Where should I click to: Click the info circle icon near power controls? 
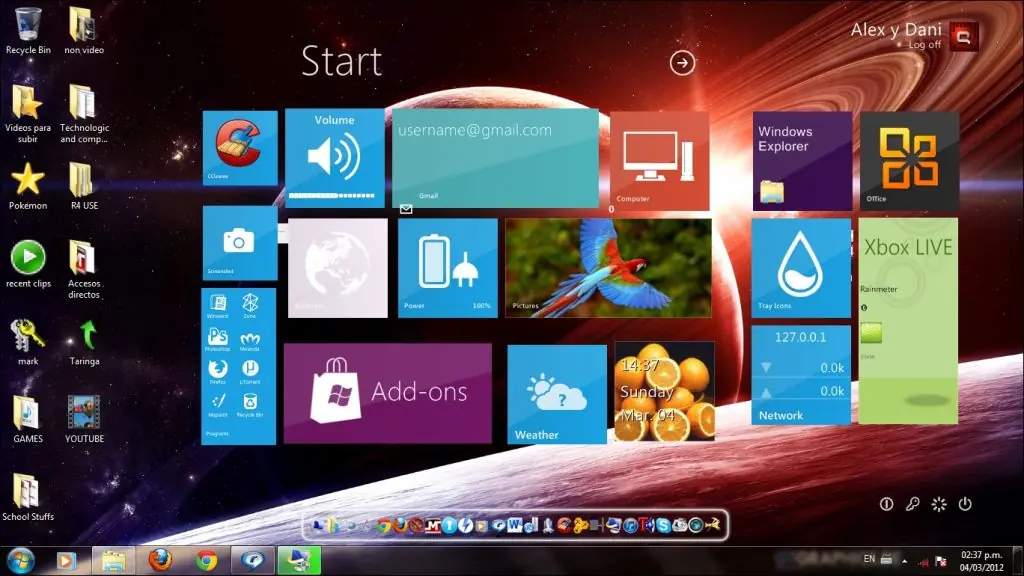[x=886, y=504]
